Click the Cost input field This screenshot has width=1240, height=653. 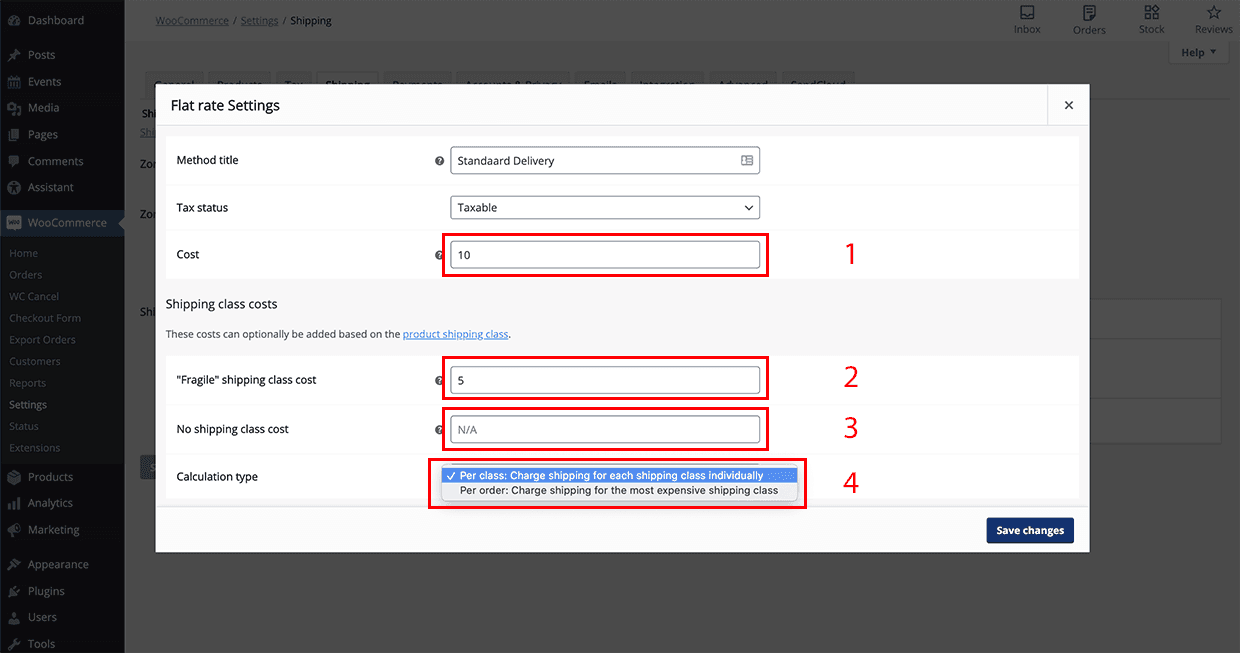click(x=605, y=255)
